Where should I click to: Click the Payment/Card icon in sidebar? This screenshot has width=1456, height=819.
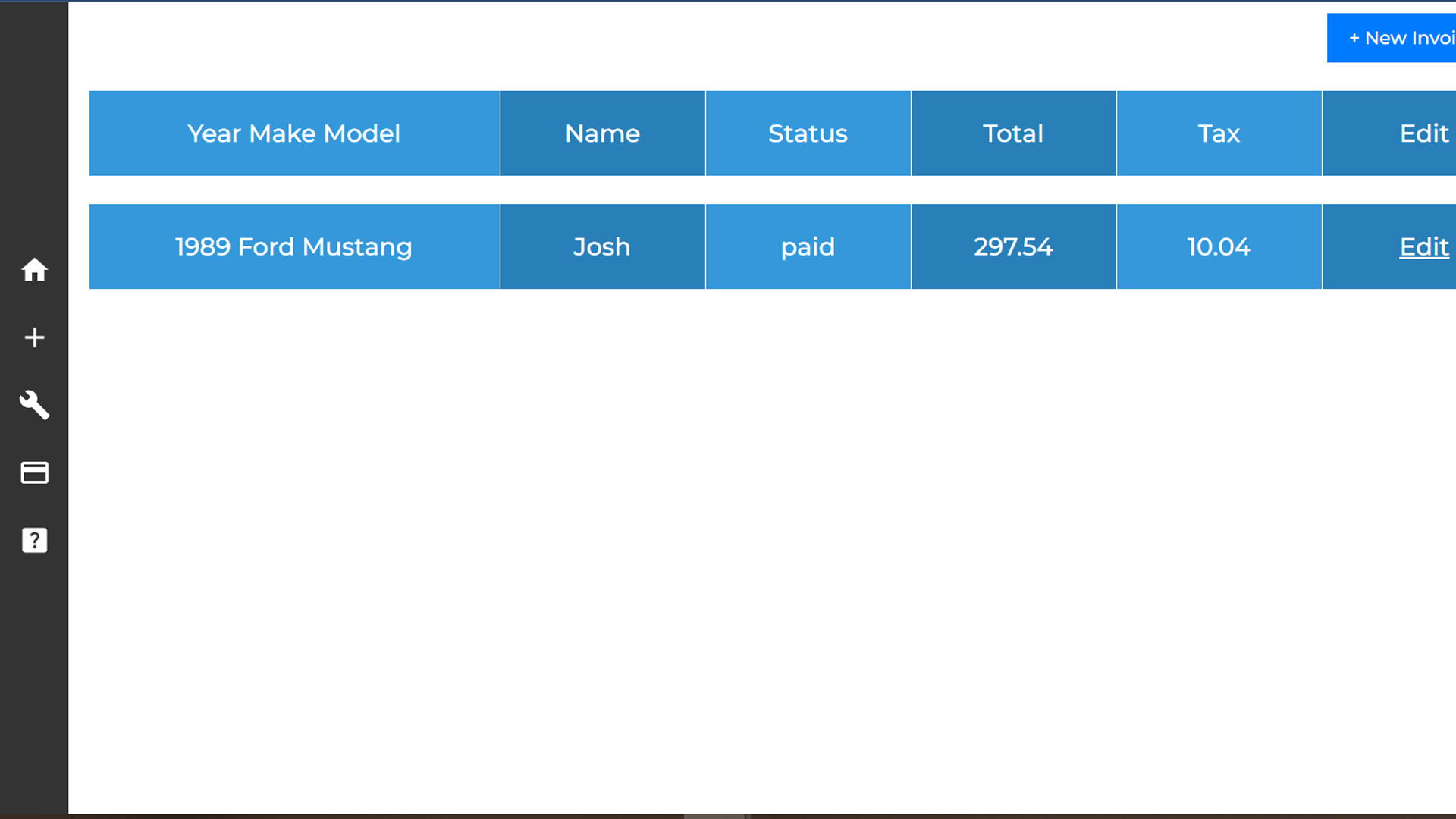coord(35,472)
